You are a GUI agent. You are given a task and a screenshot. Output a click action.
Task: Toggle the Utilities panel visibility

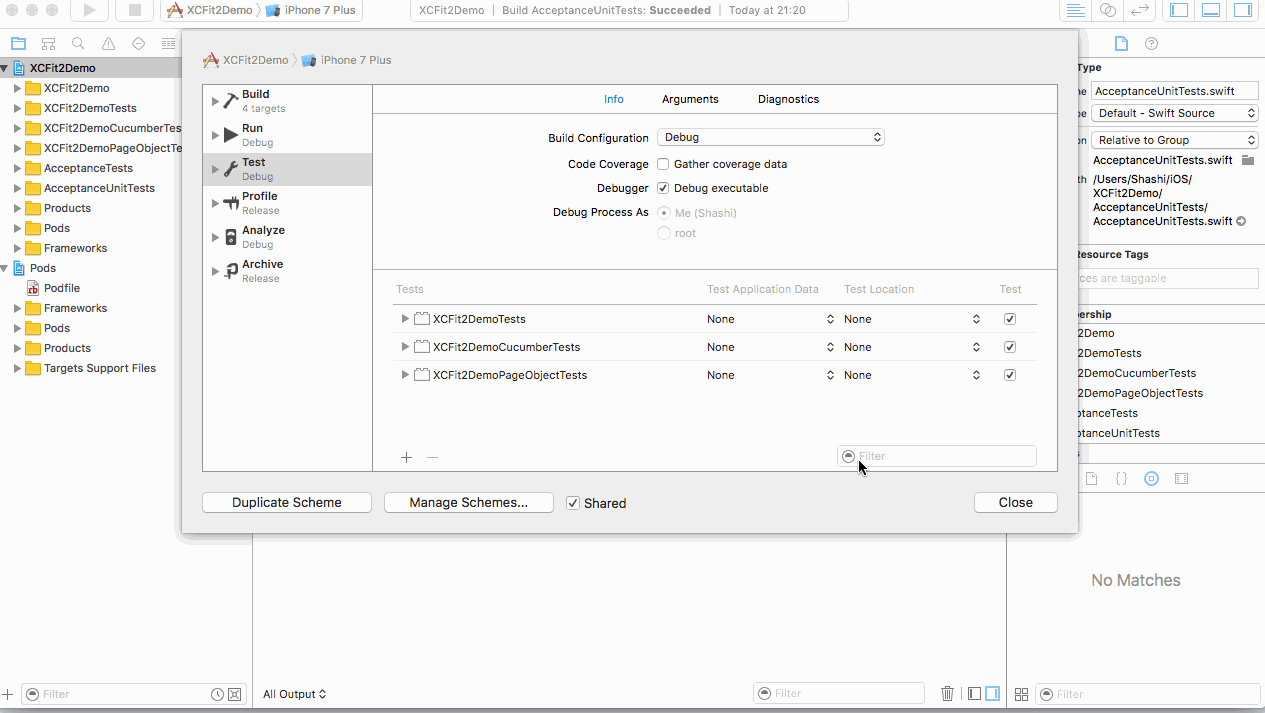coord(1243,11)
